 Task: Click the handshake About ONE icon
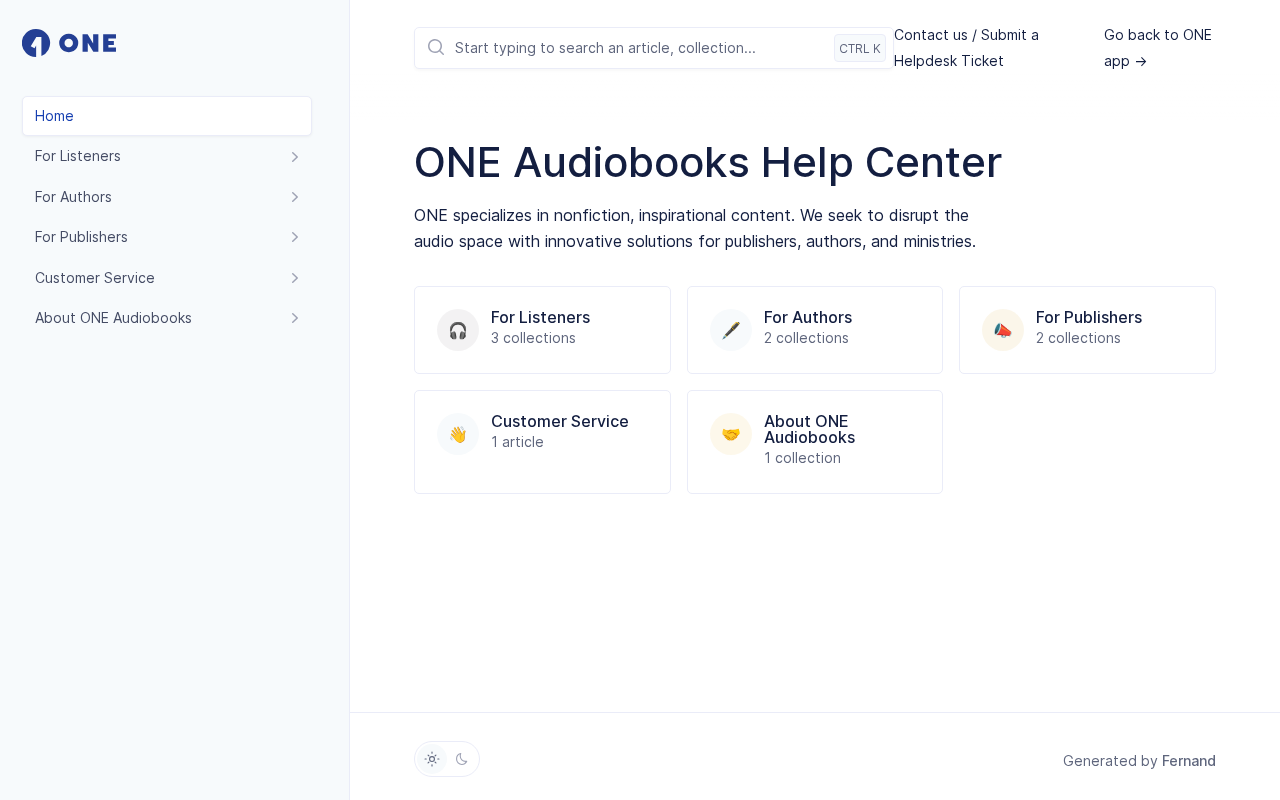(x=731, y=434)
